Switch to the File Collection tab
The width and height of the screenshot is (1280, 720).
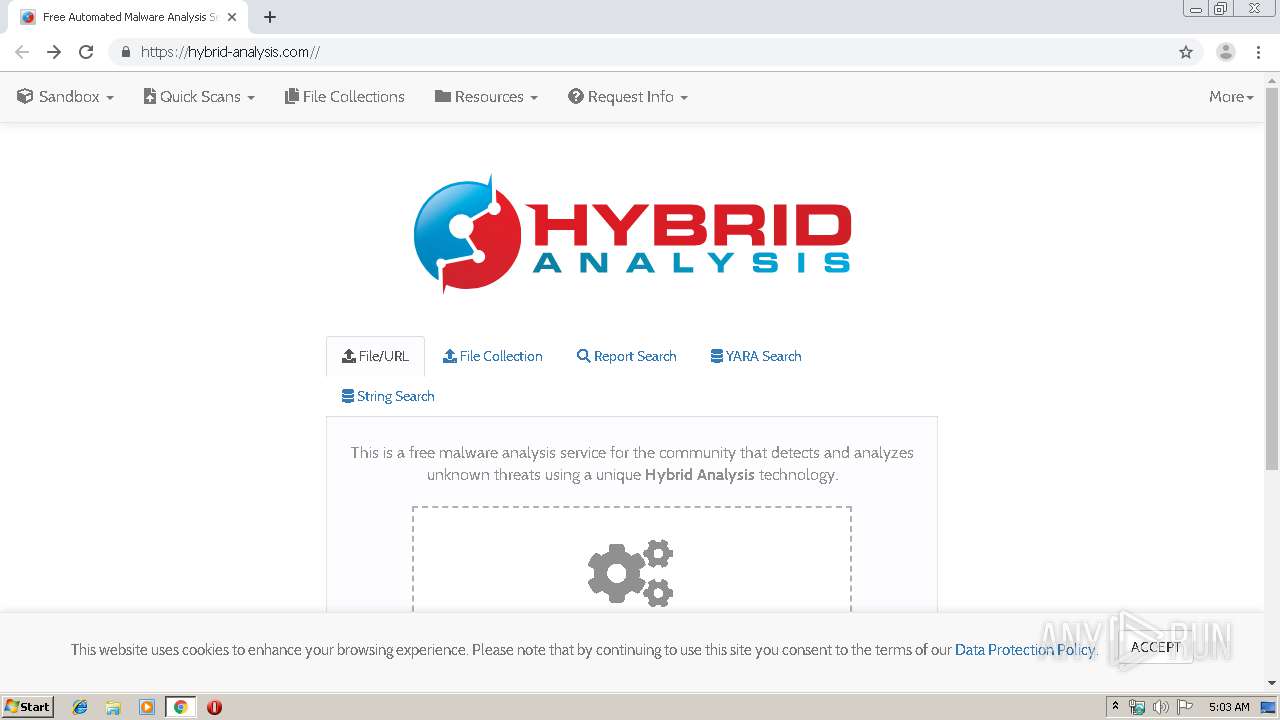pyautogui.click(x=493, y=356)
